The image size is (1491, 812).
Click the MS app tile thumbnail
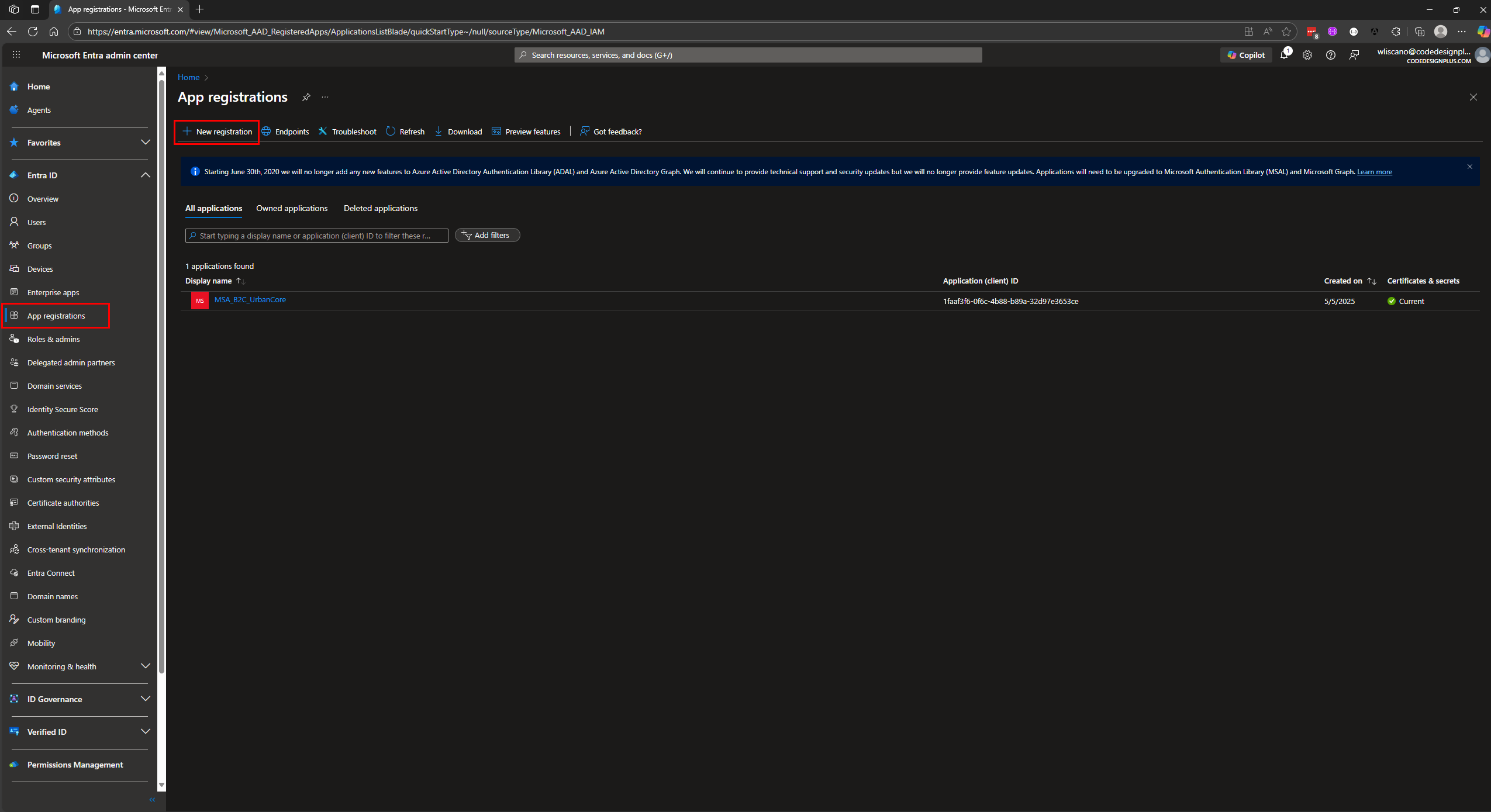pyautogui.click(x=200, y=300)
